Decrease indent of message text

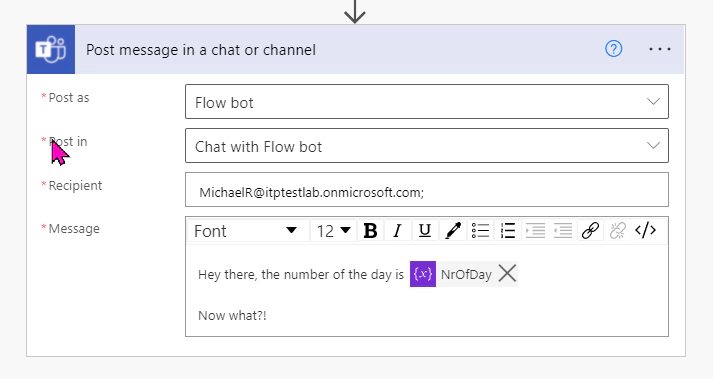click(x=562, y=231)
